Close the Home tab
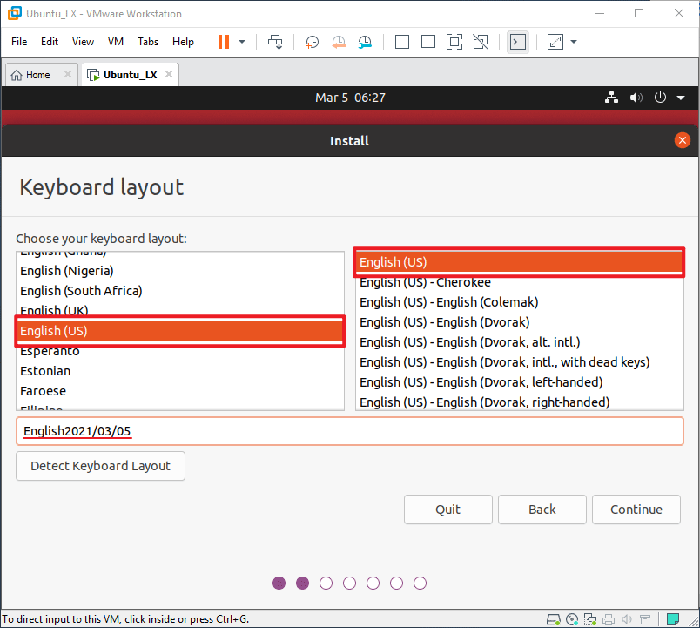The width and height of the screenshot is (700, 628). pos(67,74)
